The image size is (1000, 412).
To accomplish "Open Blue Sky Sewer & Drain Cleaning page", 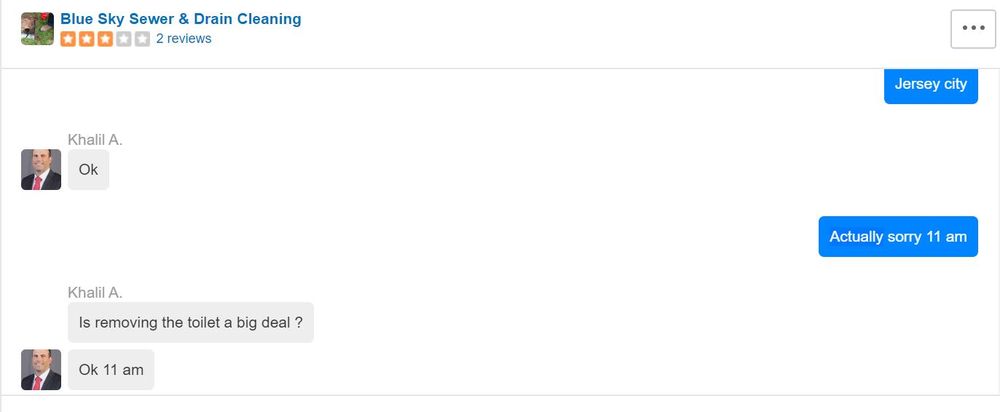I will [x=180, y=19].
